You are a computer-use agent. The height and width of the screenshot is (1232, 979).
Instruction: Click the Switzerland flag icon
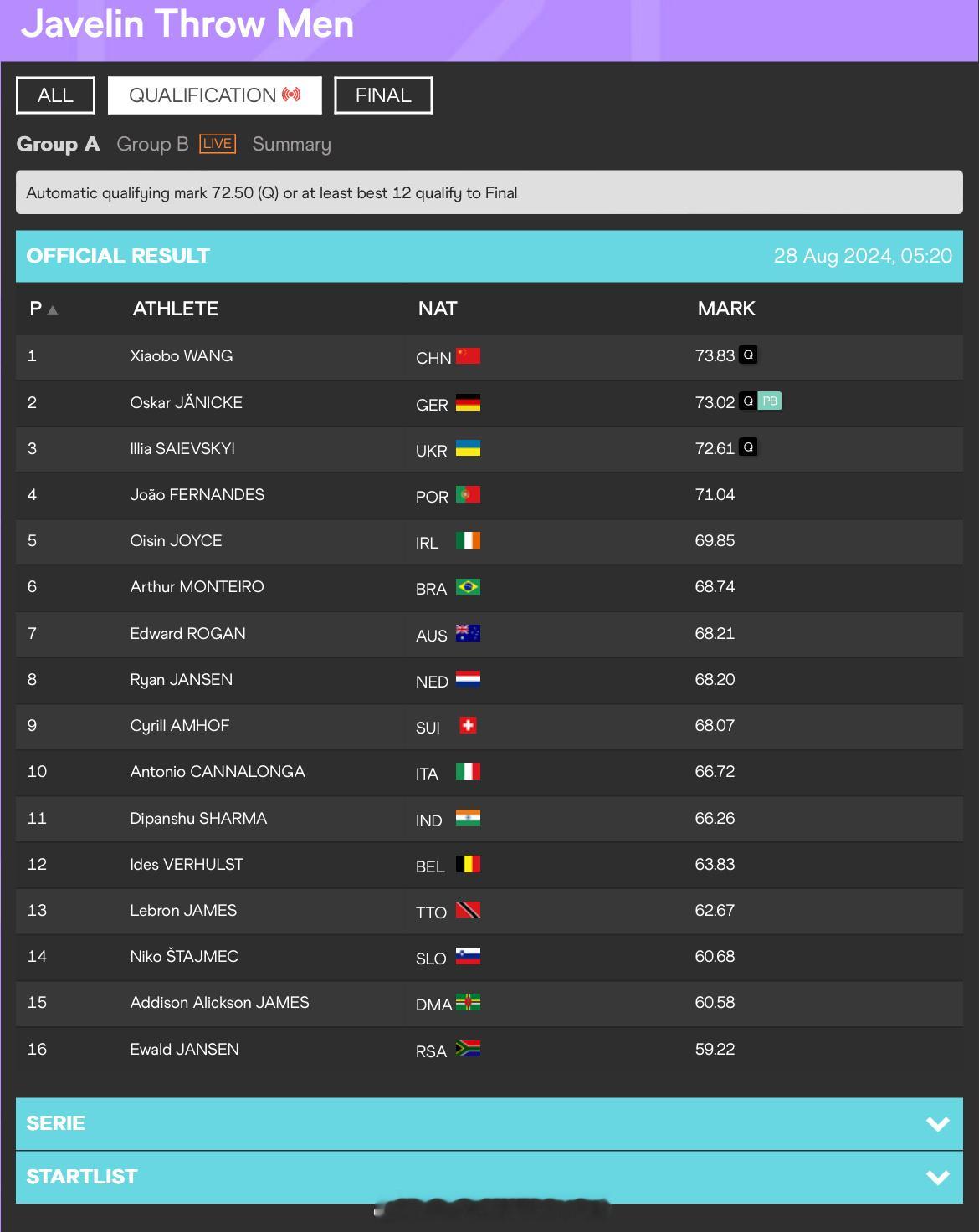[468, 725]
